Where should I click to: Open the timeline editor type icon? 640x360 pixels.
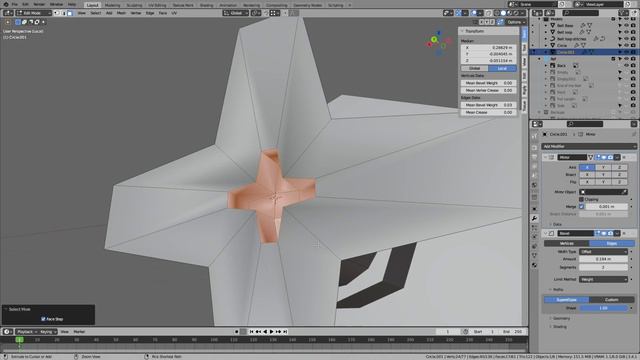click(x=7, y=332)
